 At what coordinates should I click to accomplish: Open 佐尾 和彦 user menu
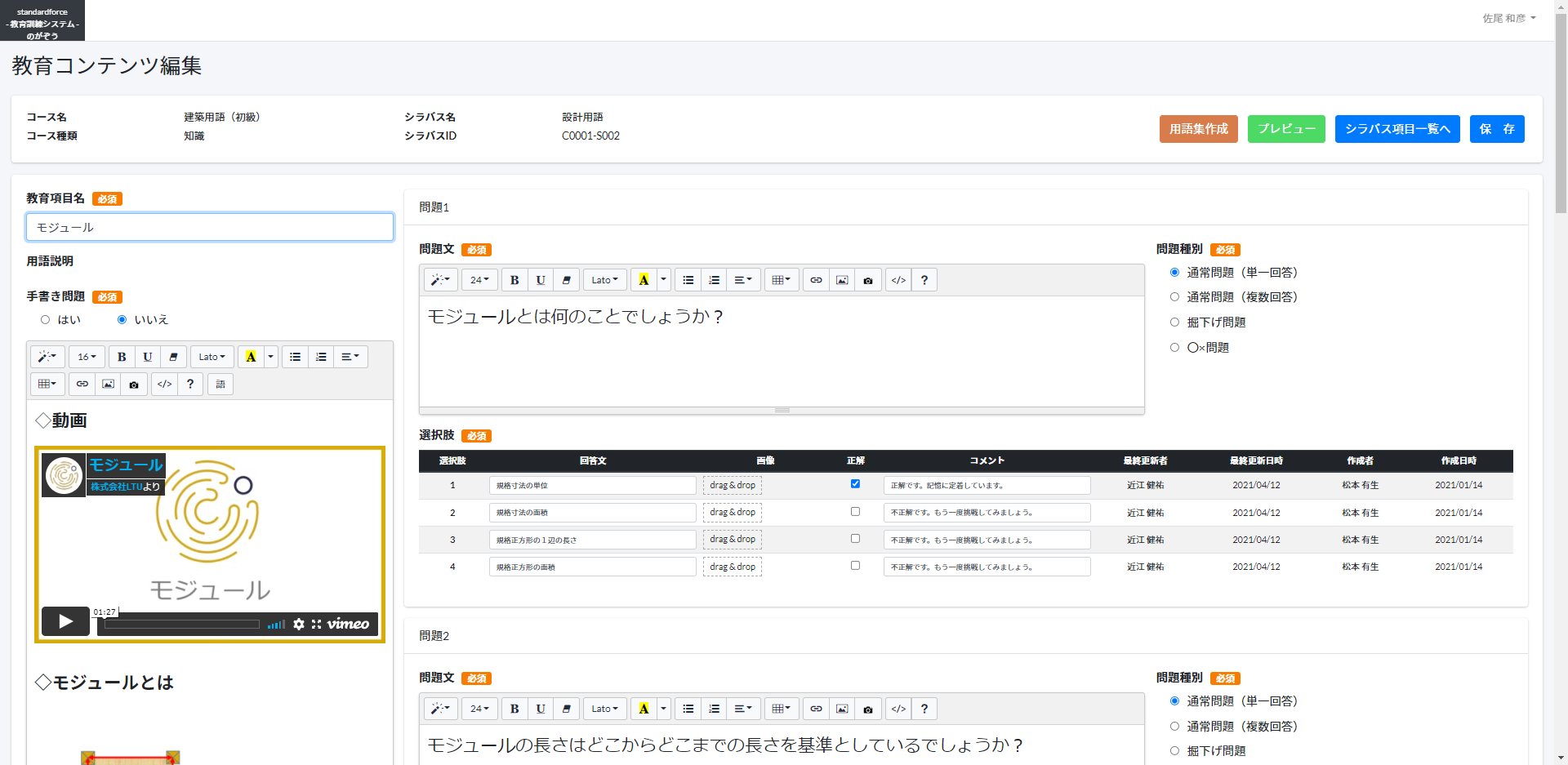coord(1508,18)
